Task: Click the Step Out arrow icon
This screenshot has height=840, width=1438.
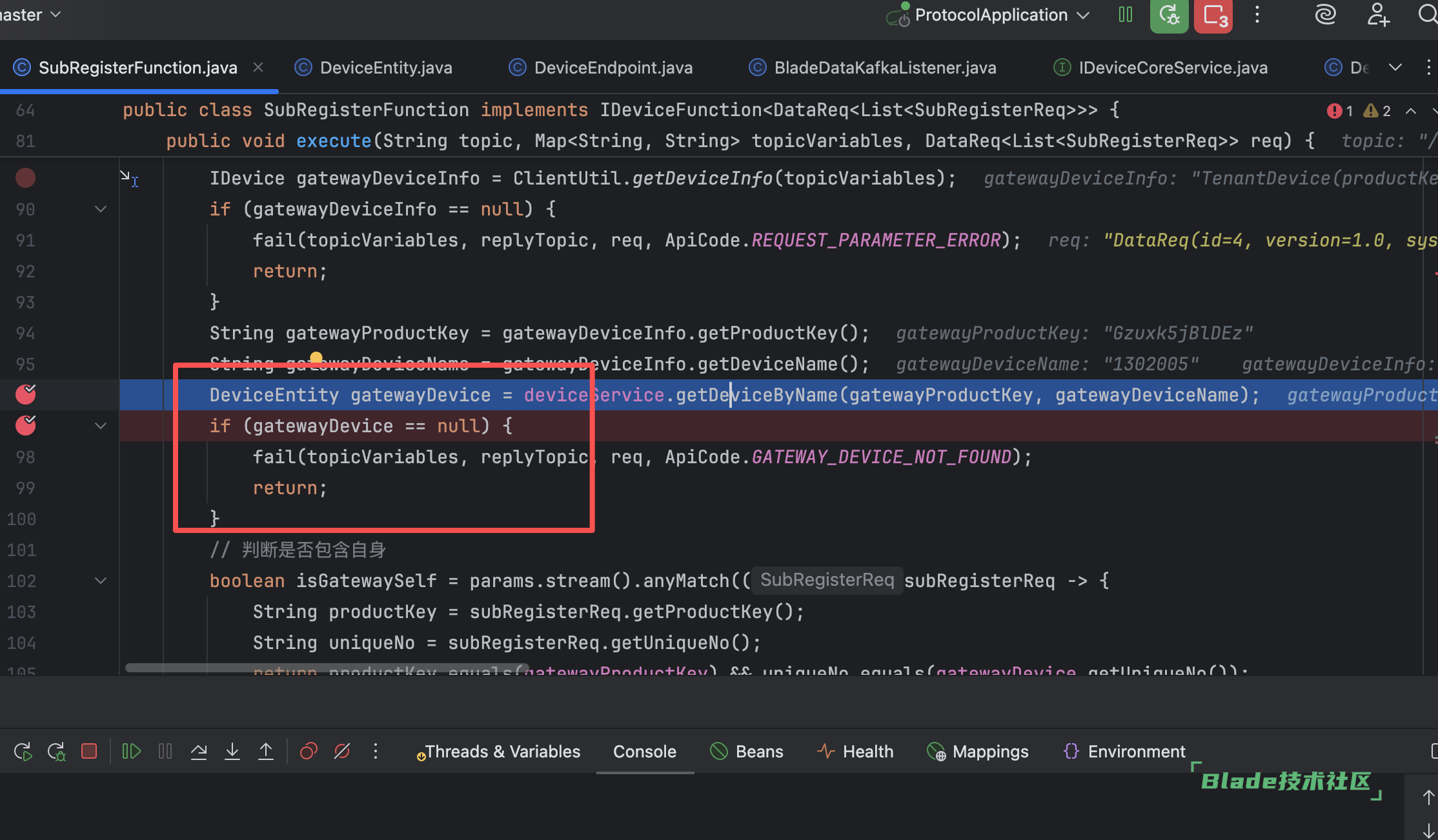Action: [x=266, y=752]
